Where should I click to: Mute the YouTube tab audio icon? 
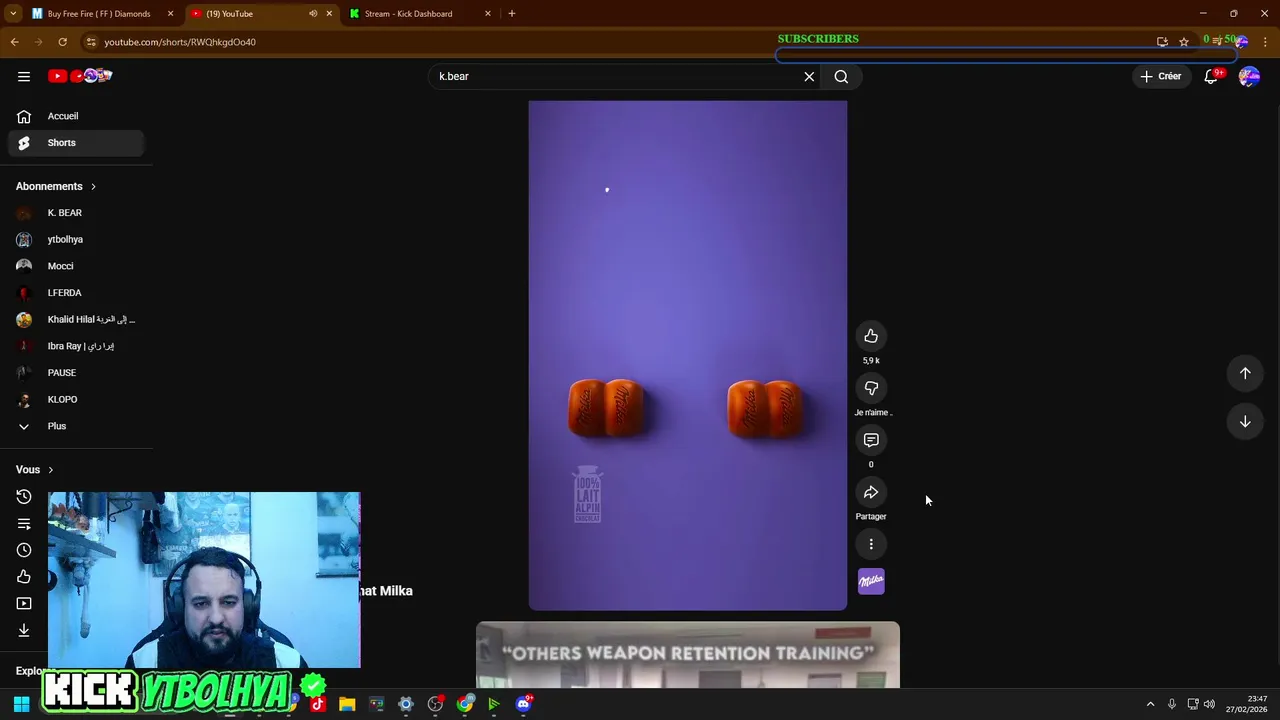(x=313, y=14)
